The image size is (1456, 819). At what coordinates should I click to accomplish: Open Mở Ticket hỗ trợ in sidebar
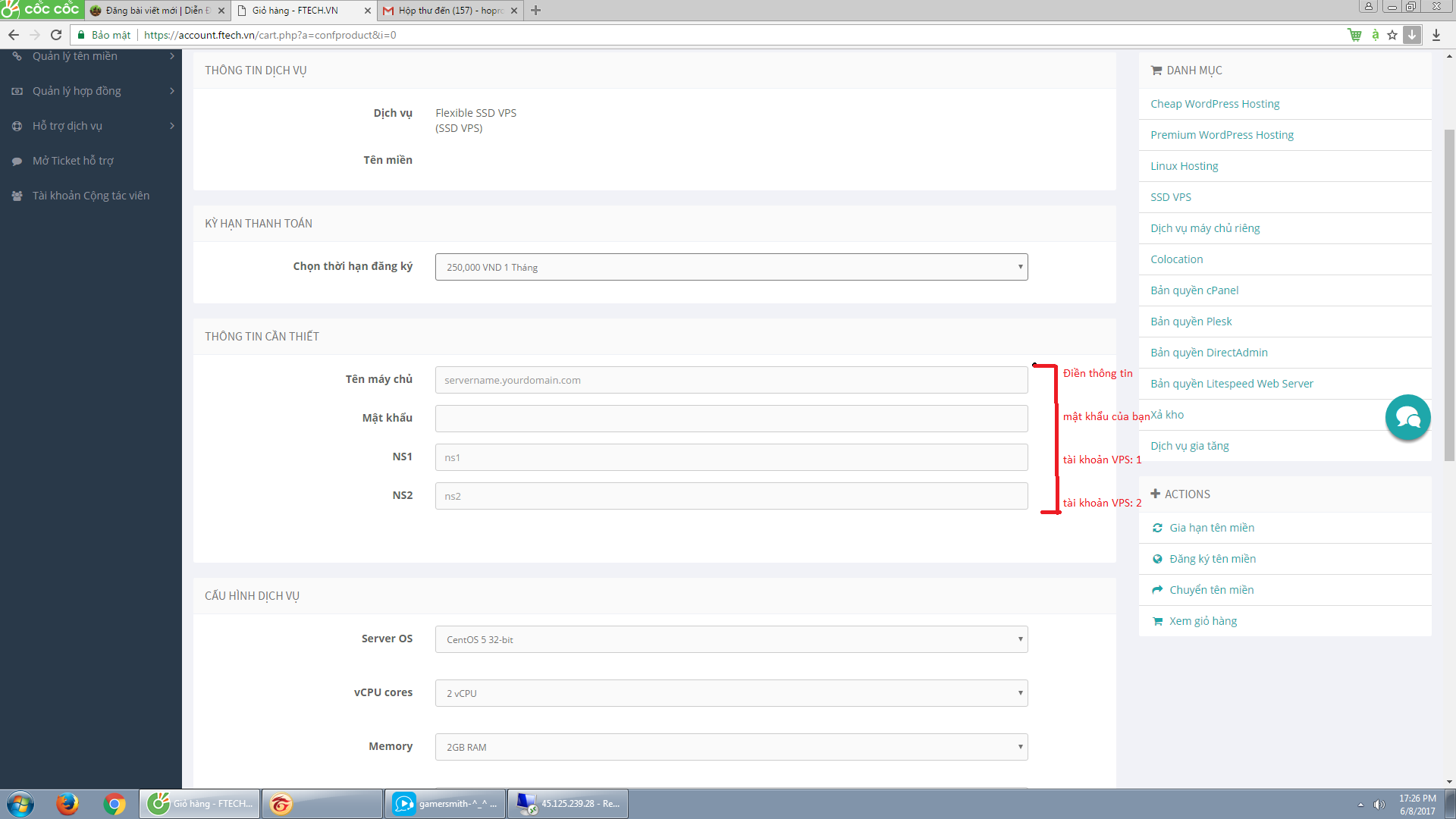73,161
